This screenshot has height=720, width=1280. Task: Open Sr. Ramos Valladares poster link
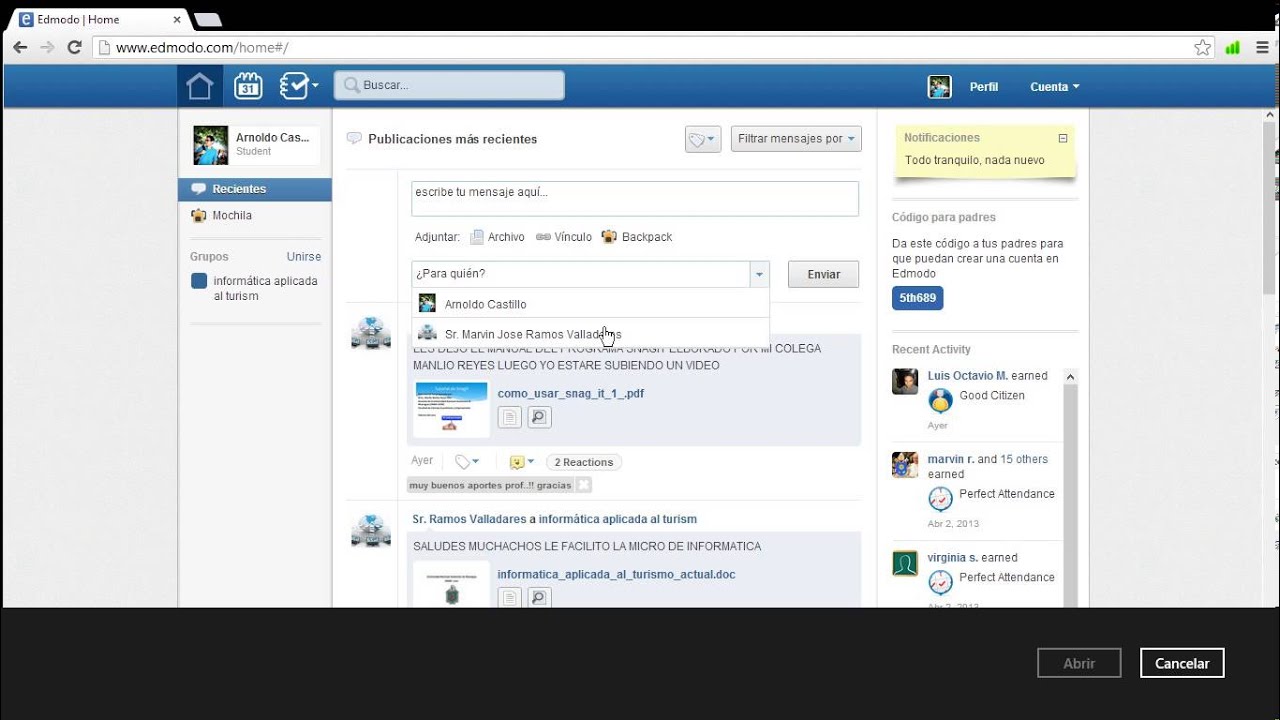(469, 519)
